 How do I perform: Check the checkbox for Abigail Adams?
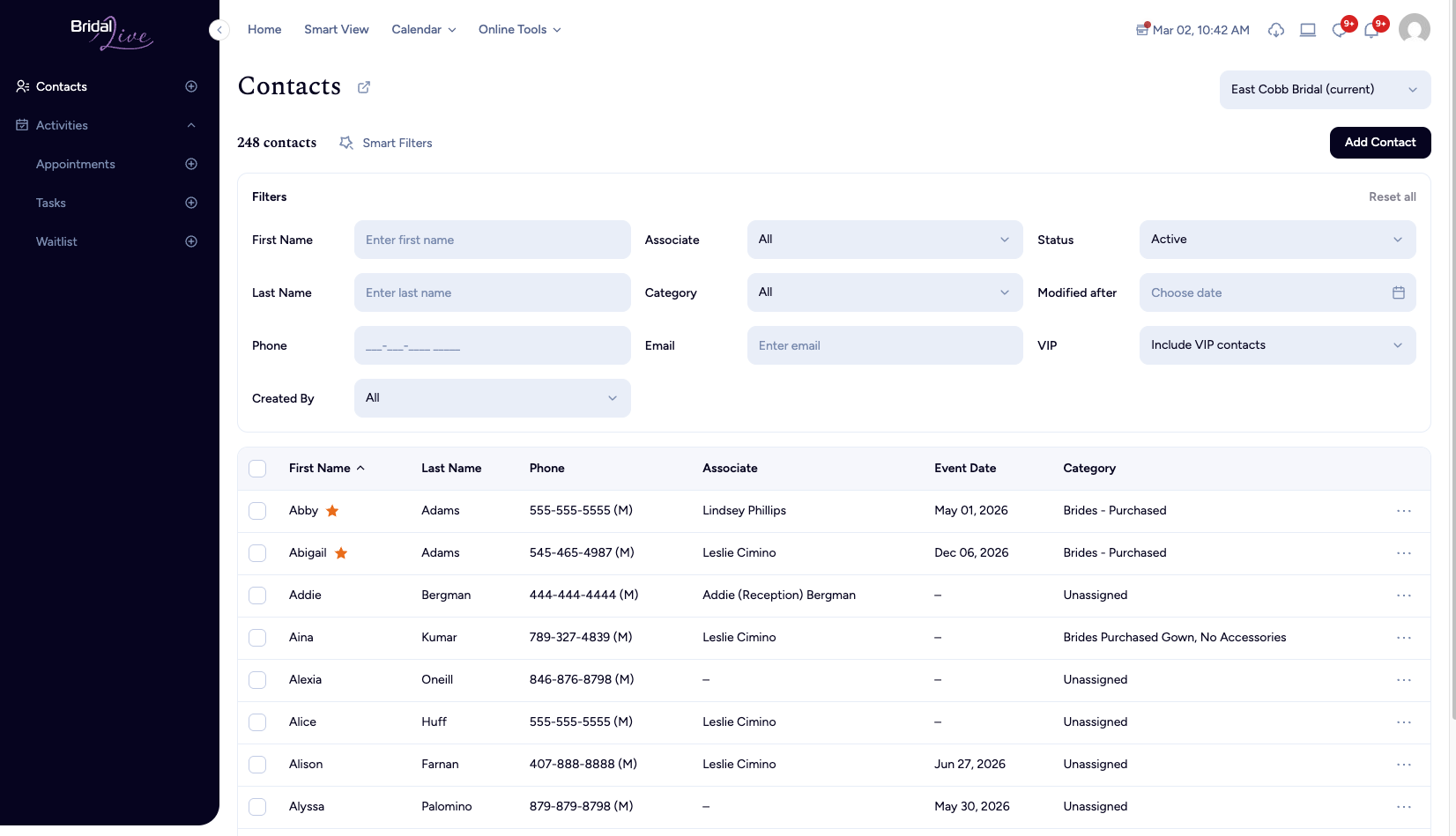point(257,553)
